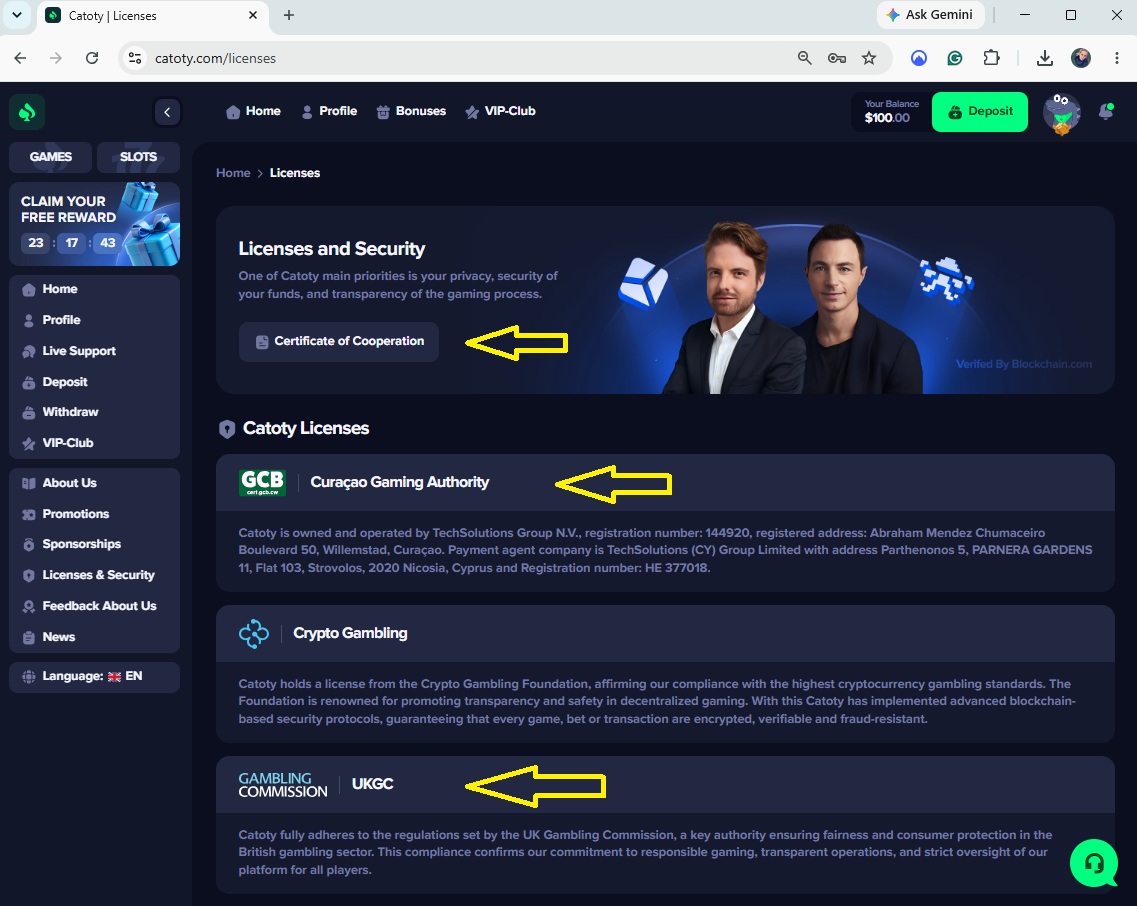Image resolution: width=1137 pixels, height=906 pixels.
Task: Switch to the GAMES tab
Action: click(51, 157)
